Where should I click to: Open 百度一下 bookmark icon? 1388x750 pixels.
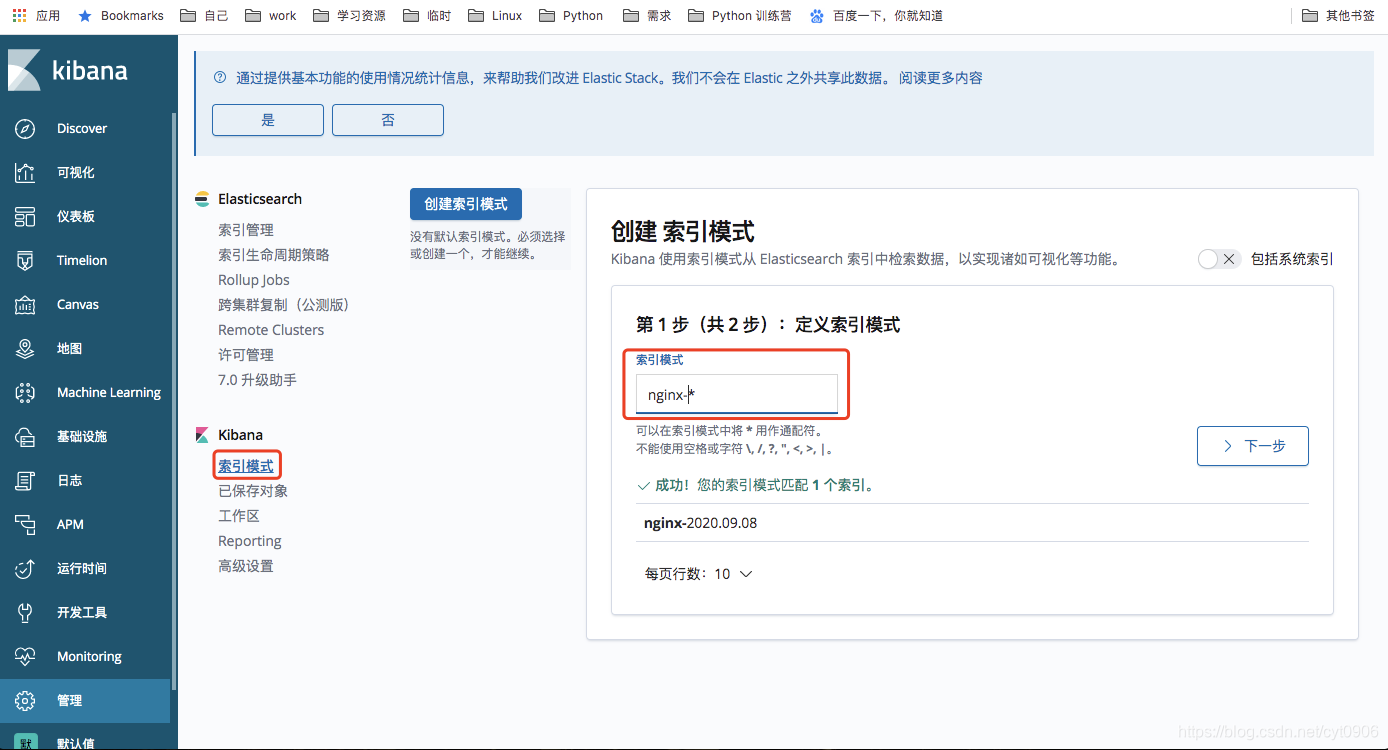pos(817,15)
